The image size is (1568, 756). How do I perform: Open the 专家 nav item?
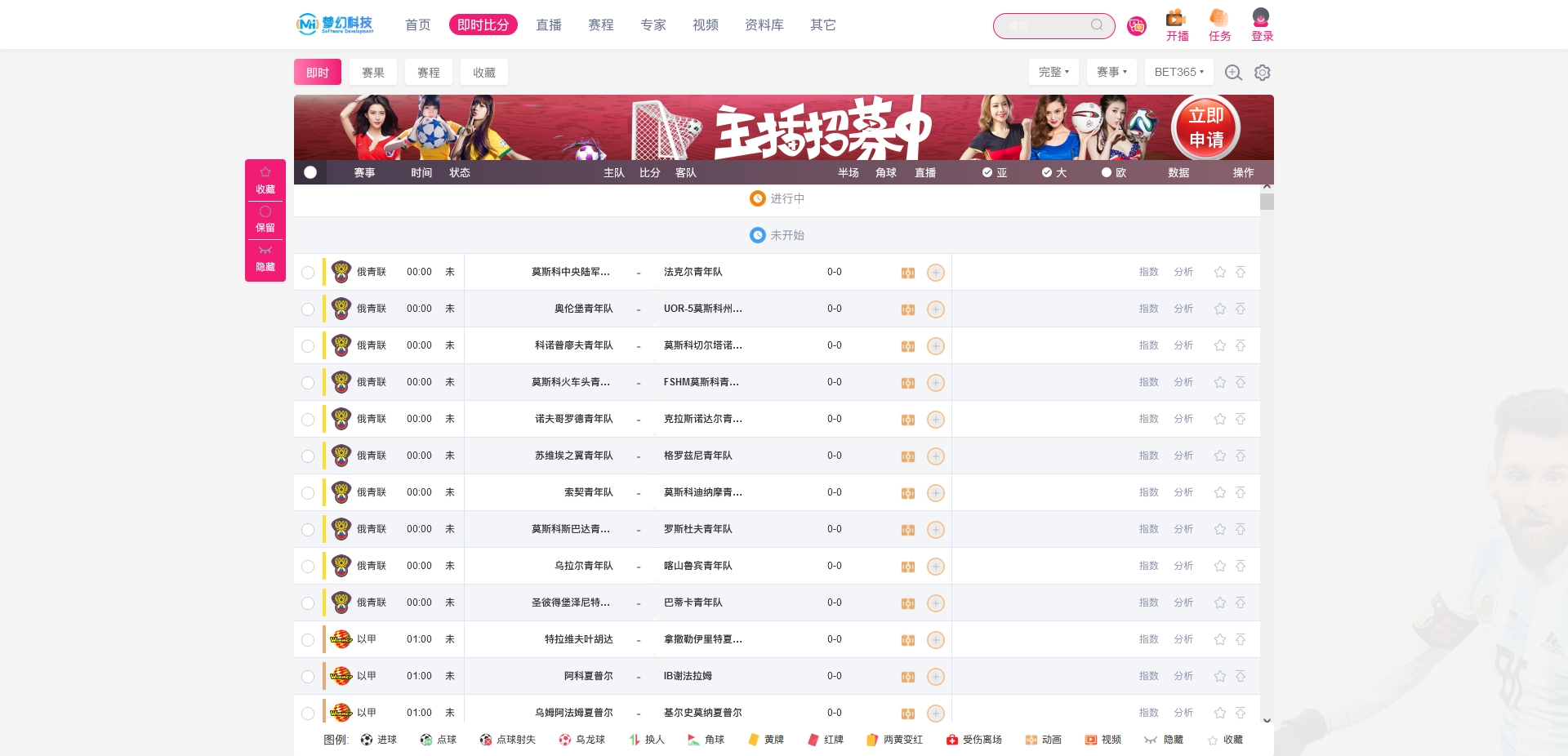tap(653, 25)
